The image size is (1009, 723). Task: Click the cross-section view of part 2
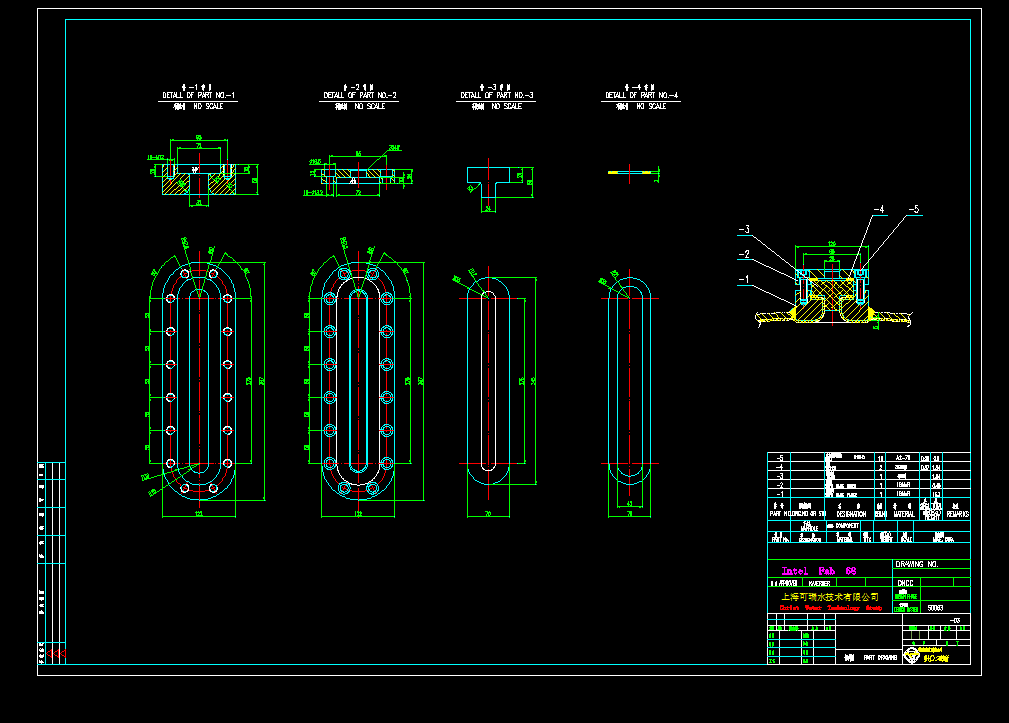coord(358,174)
